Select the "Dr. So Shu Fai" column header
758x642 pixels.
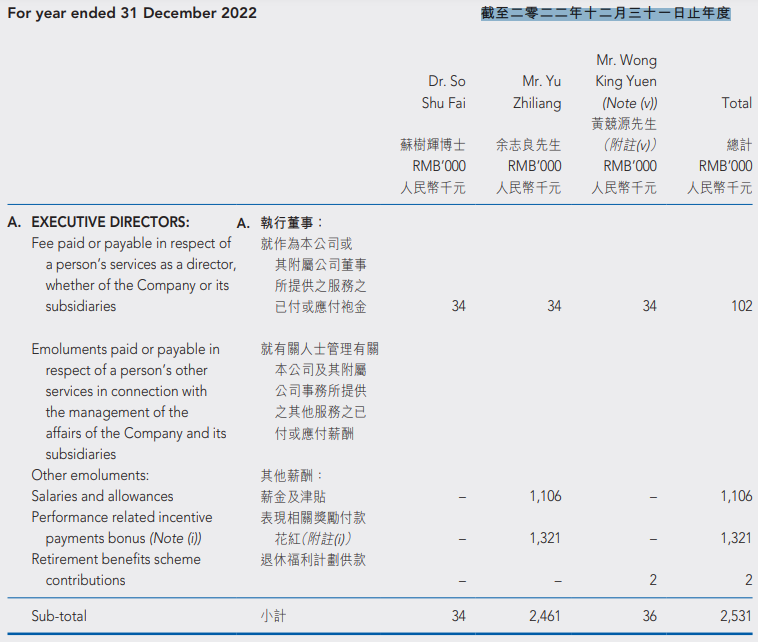444,92
